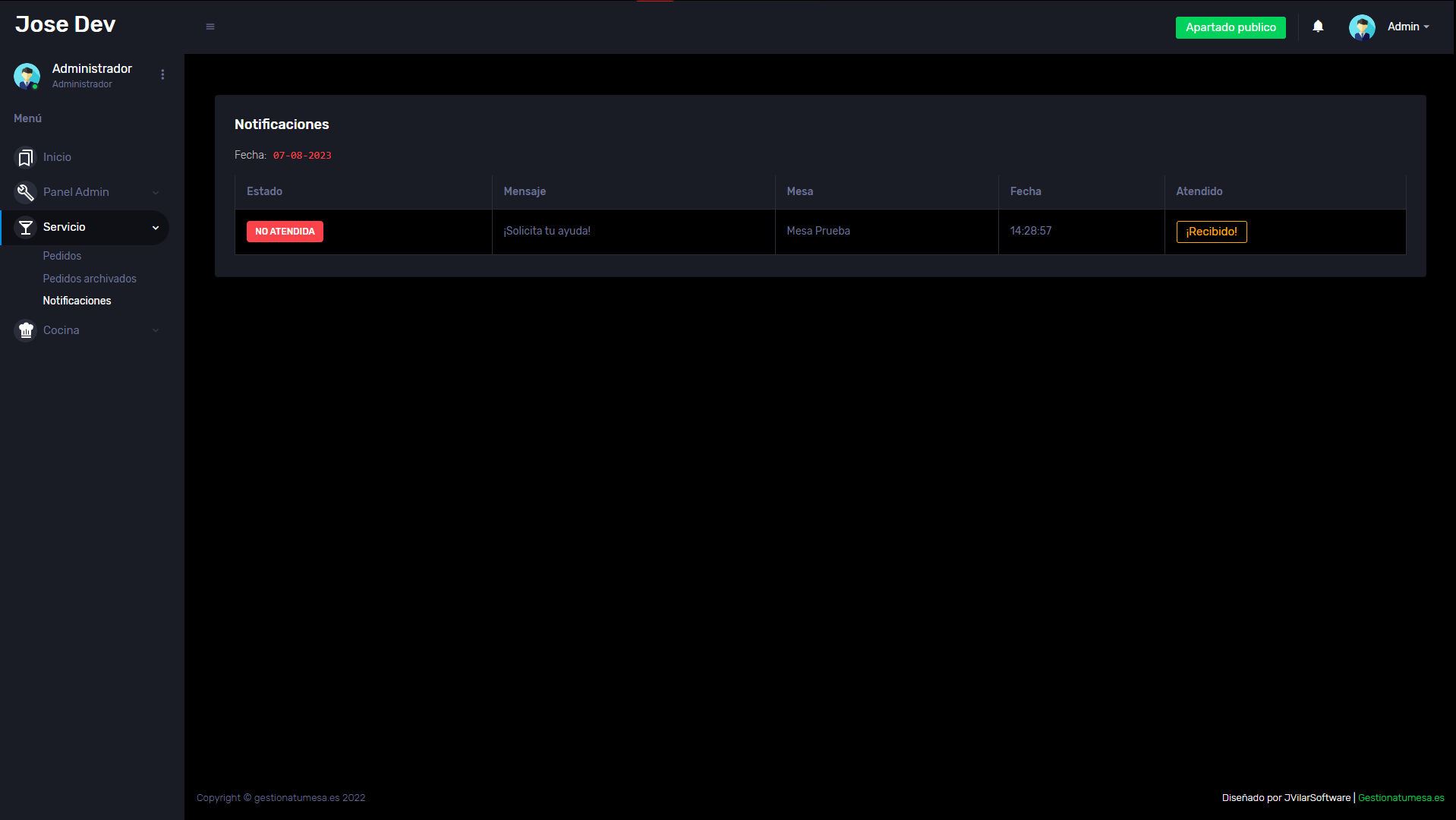1456x820 pixels.
Task: Click the Jose Dev logo title
Action: click(x=65, y=24)
